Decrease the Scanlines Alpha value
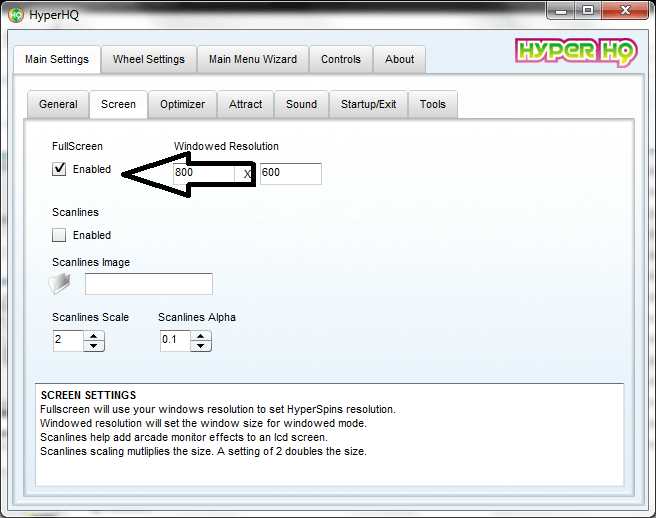This screenshot has width=656, height=518. pos(201,346)
